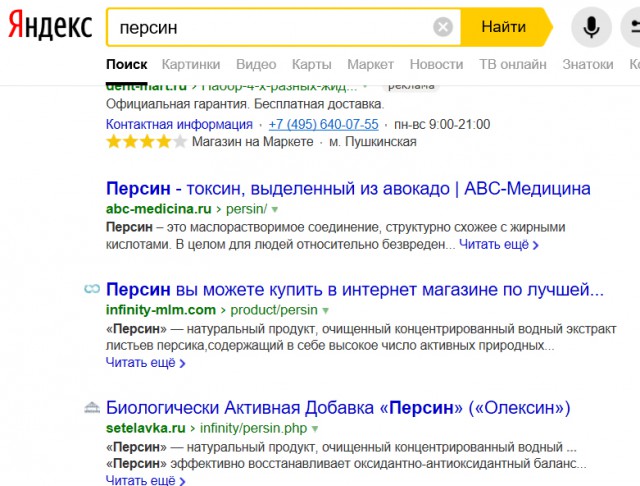Click the setelavka.ru domain link
Screen dimensions: 640x486
click(x=146, y=428)
